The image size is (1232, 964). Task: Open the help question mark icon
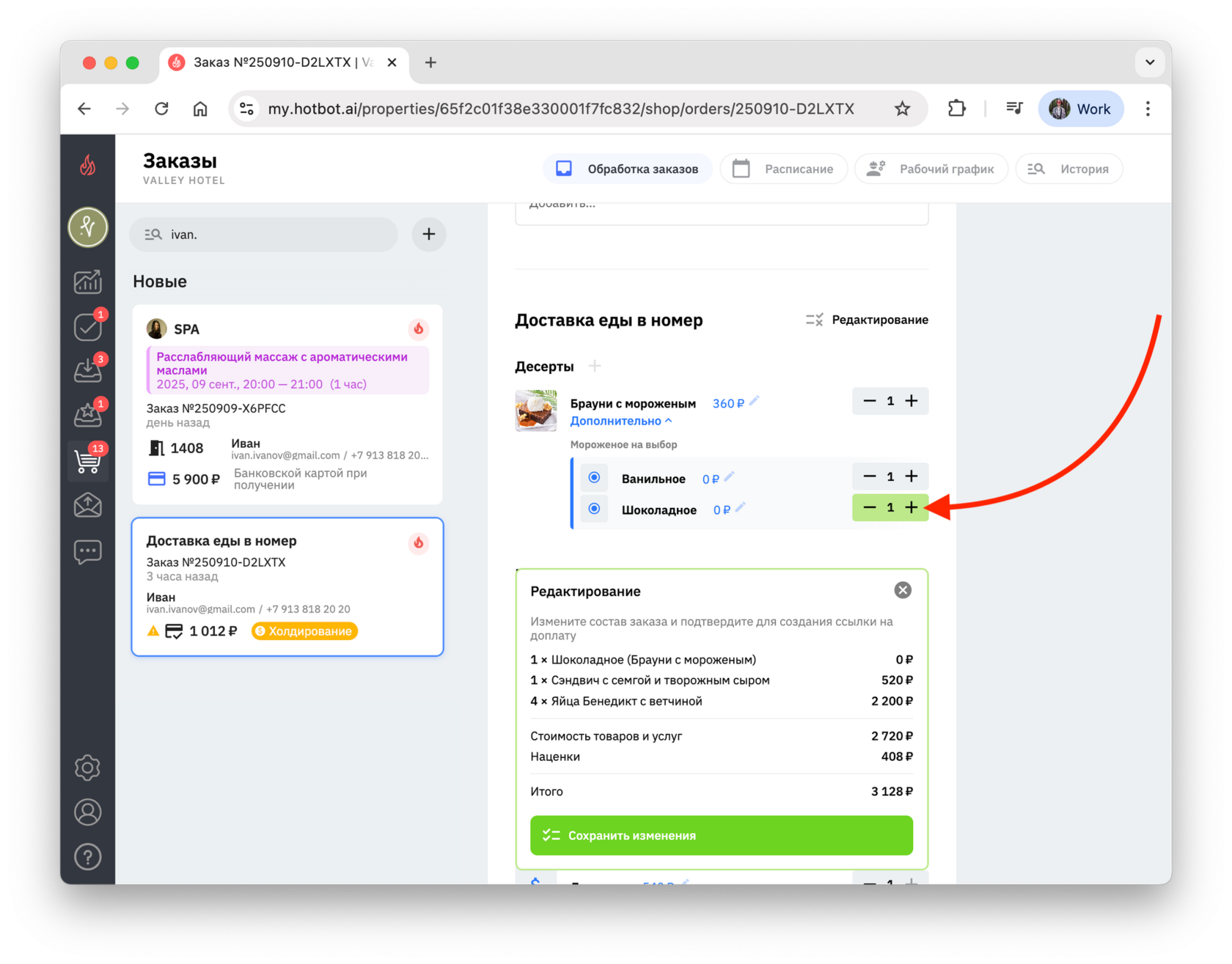coord(88,857)
